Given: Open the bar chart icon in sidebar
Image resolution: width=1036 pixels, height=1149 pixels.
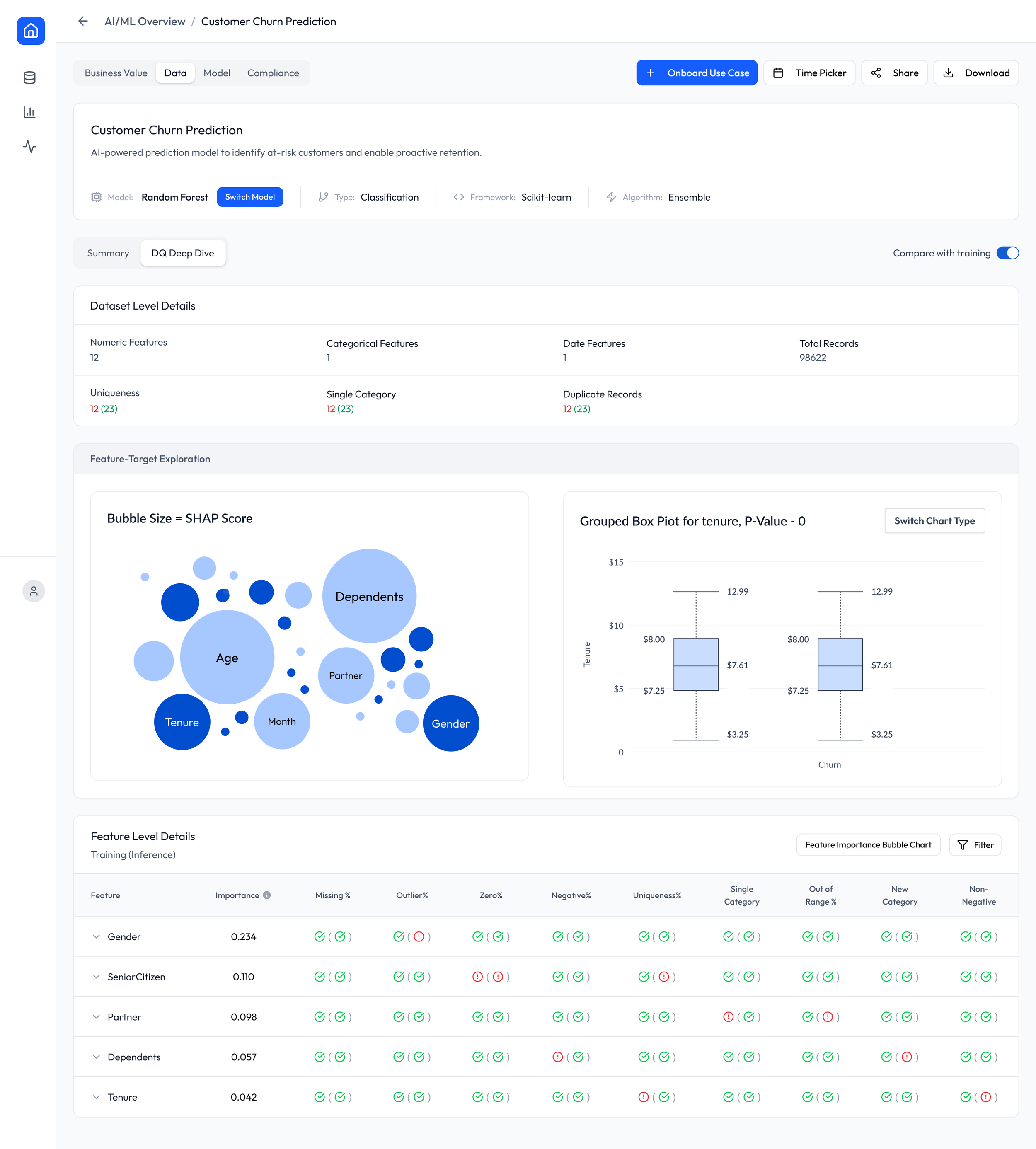Looking at the screenshot, I should (x=29, y=112).
